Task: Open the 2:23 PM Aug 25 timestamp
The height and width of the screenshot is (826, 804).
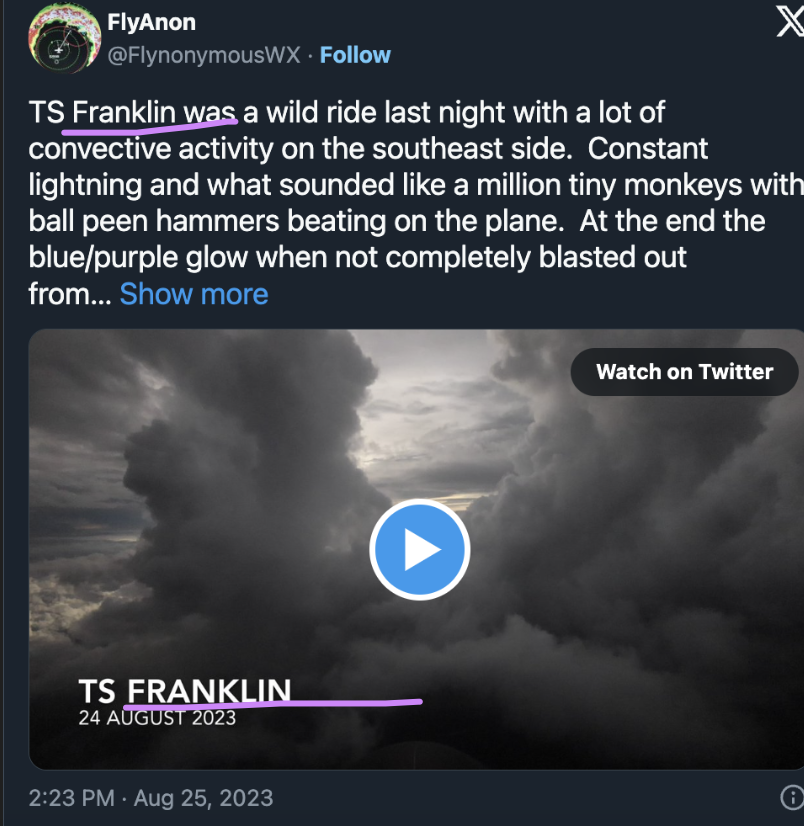Action: tap(151, 798)
